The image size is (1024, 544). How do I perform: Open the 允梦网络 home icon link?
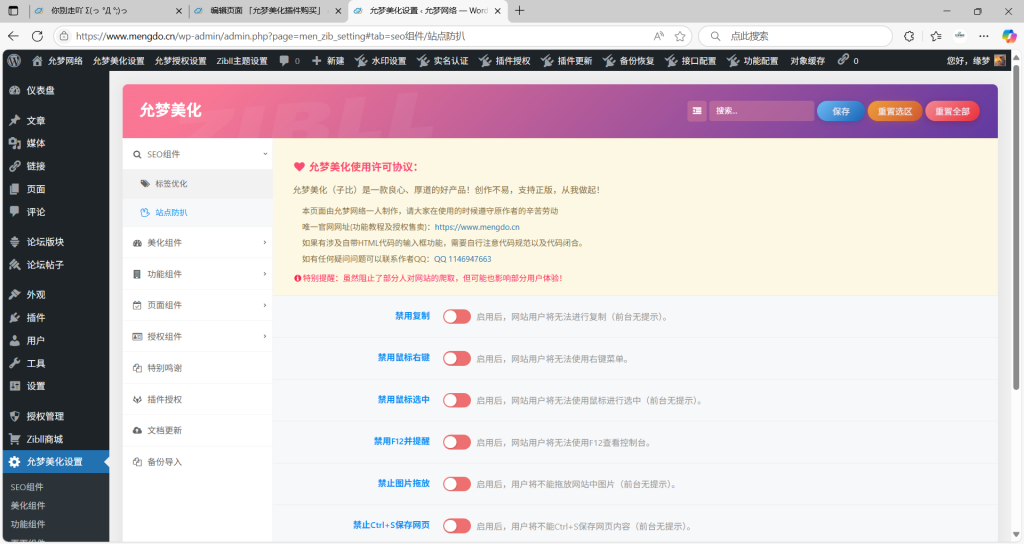click(57, 61)
